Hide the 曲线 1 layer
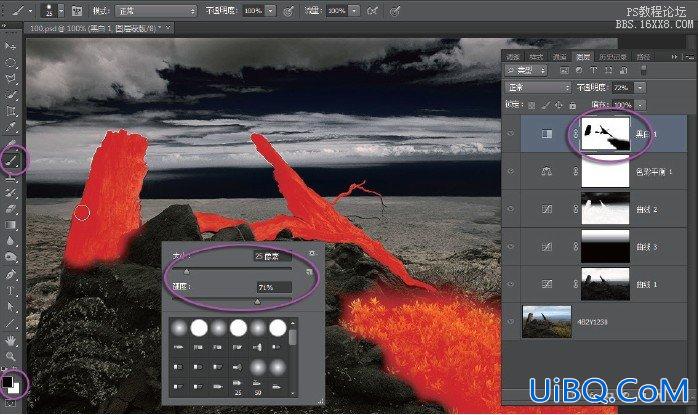The image size is (699, 415). point(511,284)
